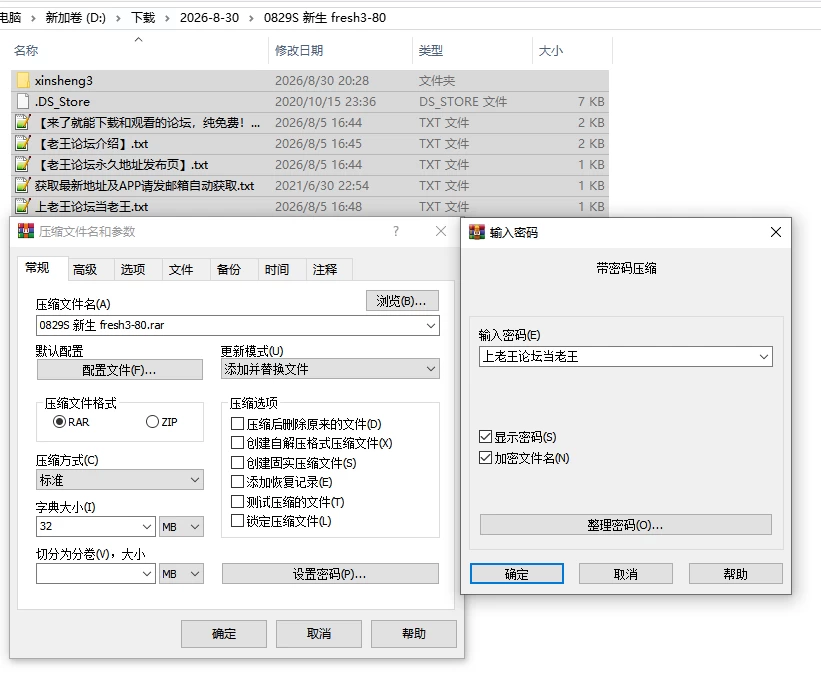This screenshot has height=688, width=821.
Task: Click 下载 in the Explorer address breadcrumb
Action: point(143,18)
